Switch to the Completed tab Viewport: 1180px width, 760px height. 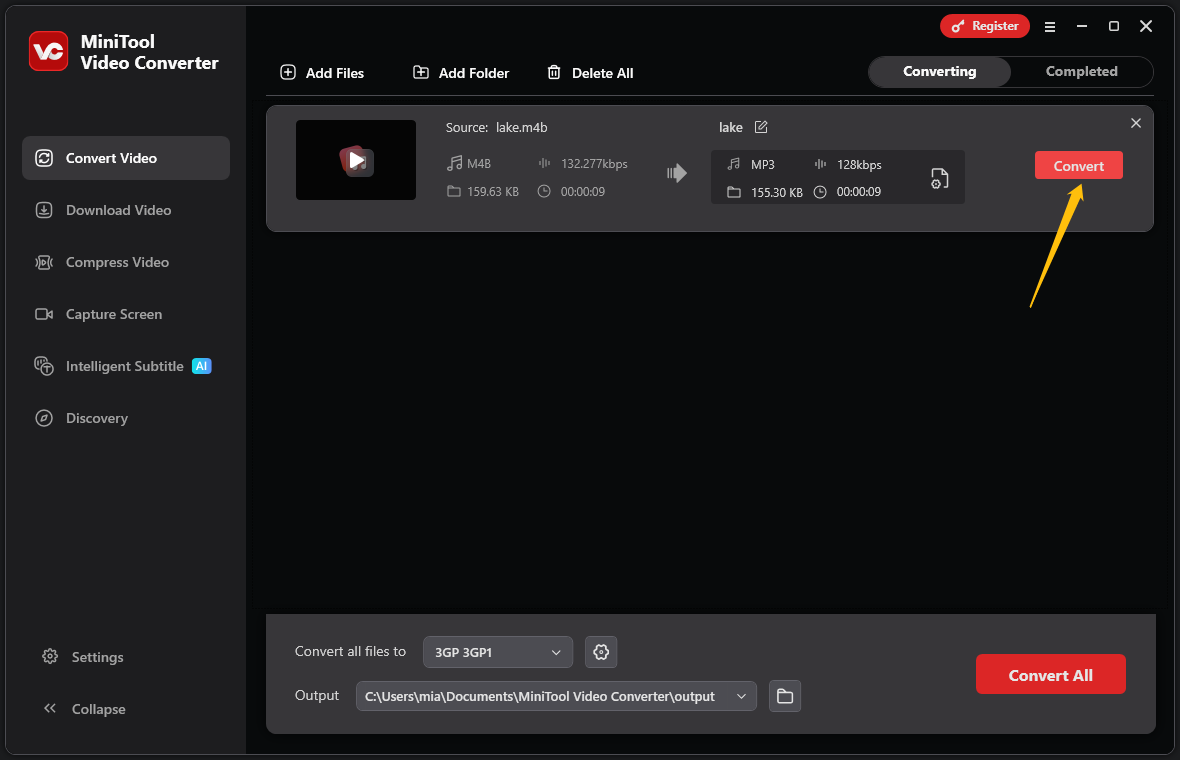(x=1081, y=71)
